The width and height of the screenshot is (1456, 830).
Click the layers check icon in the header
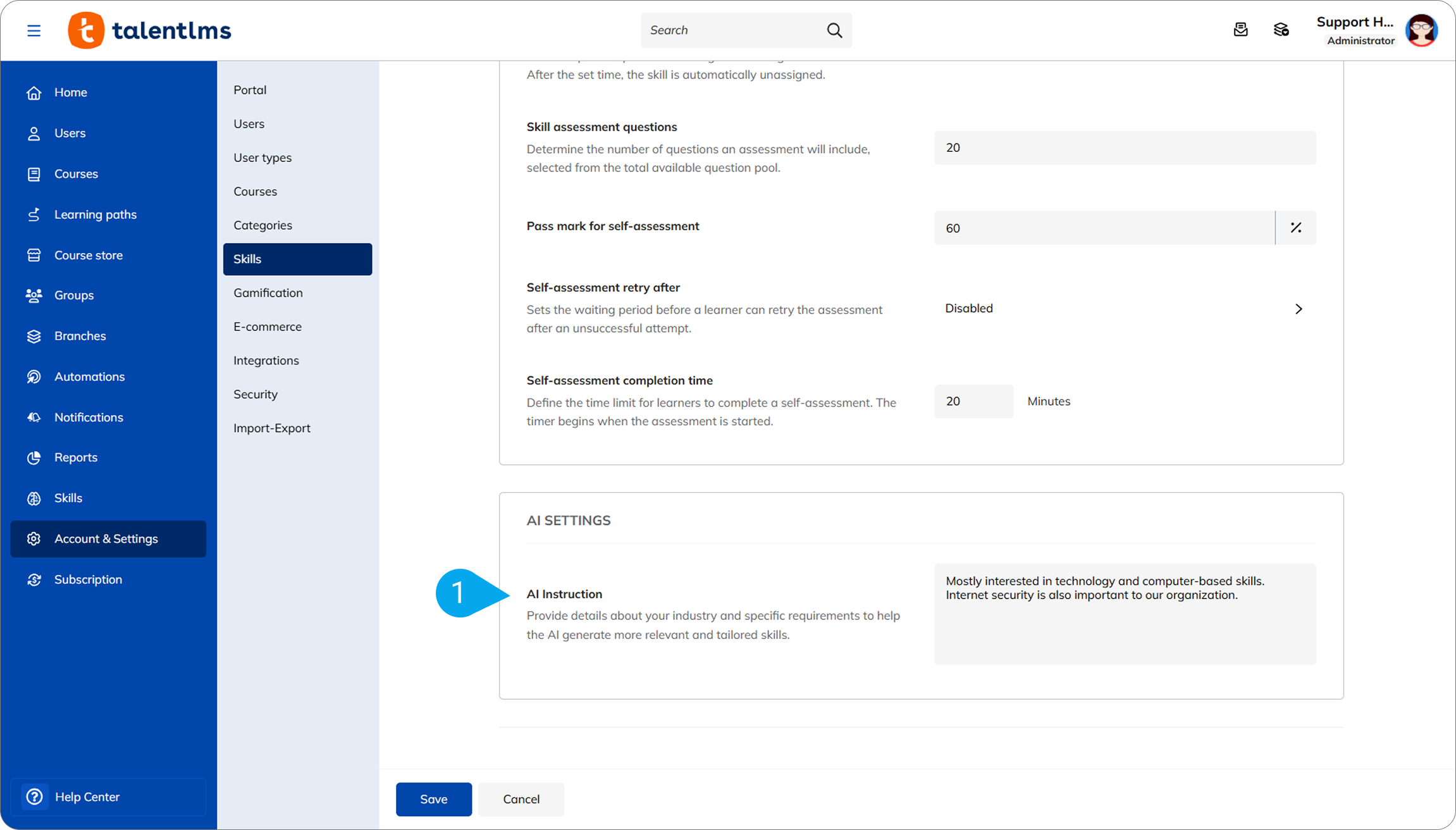1281,30
